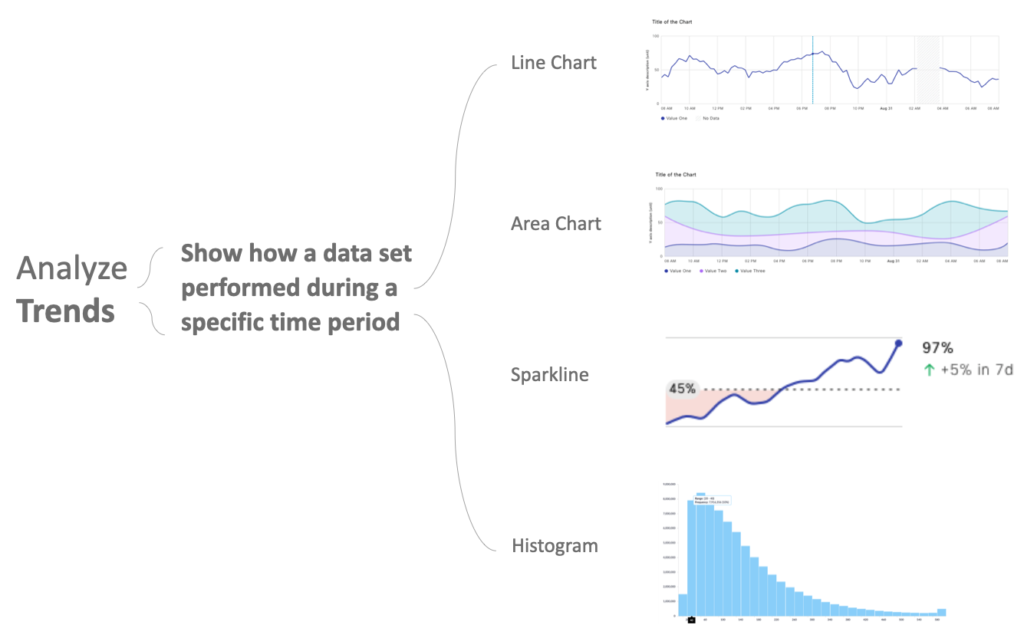Select the Sparkline label

point(549,375)
